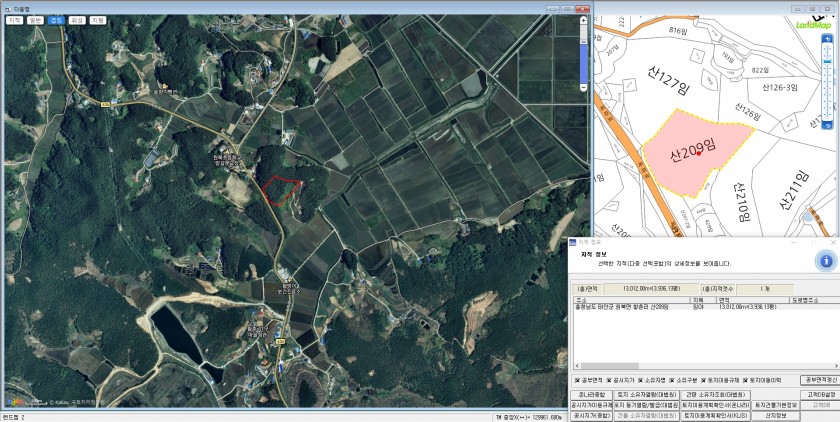Switch map to 지적 view
This screenshot has height=422, width=840.
(x=14, y=20)
